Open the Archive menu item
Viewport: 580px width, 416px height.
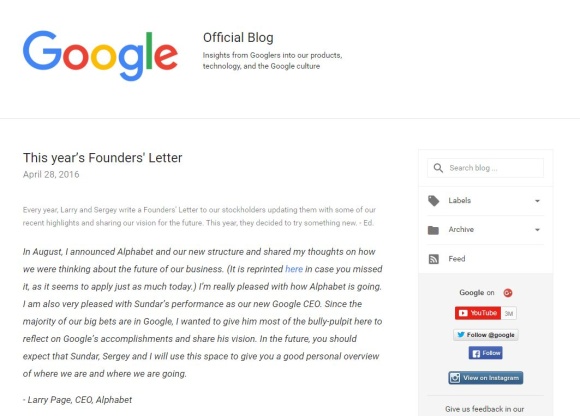point(485,230)
